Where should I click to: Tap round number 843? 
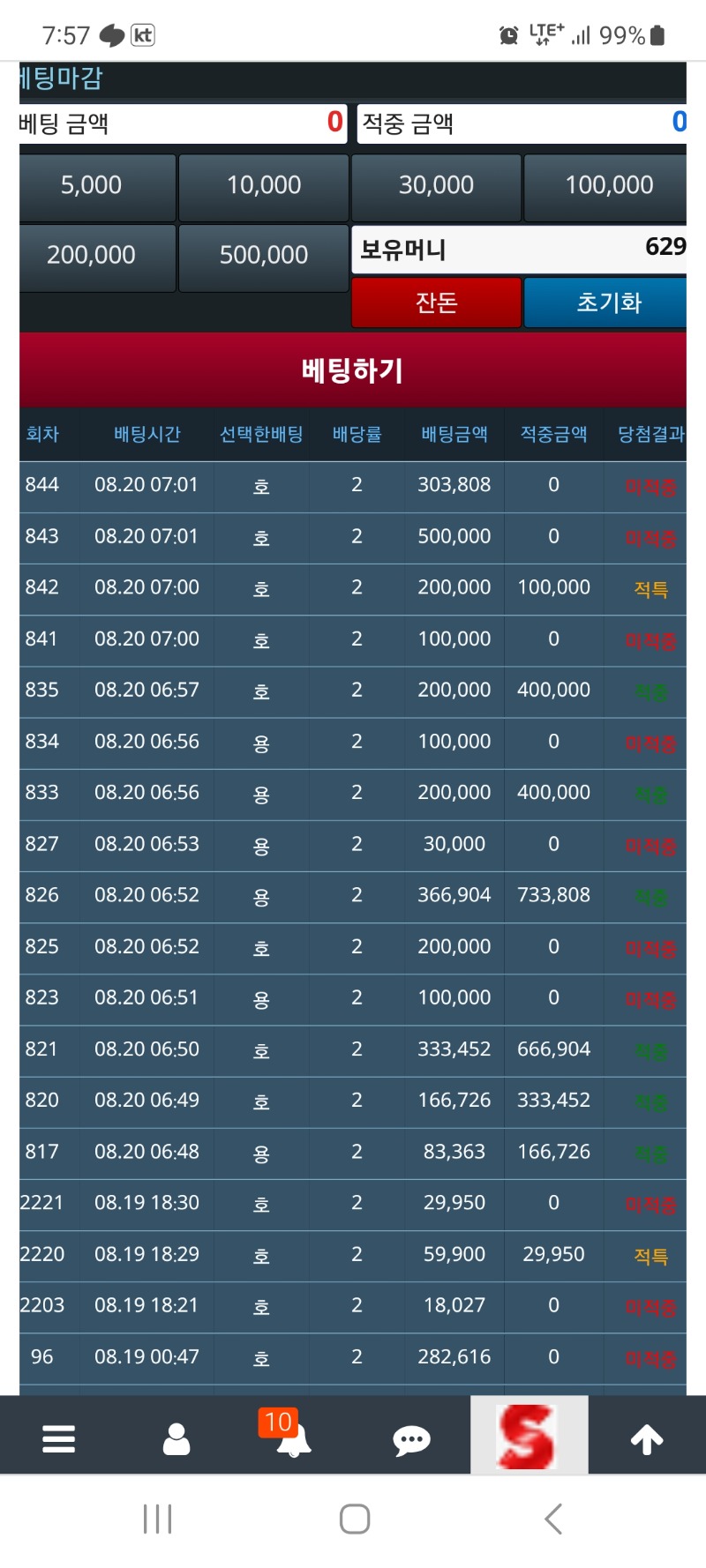(41, 536)
